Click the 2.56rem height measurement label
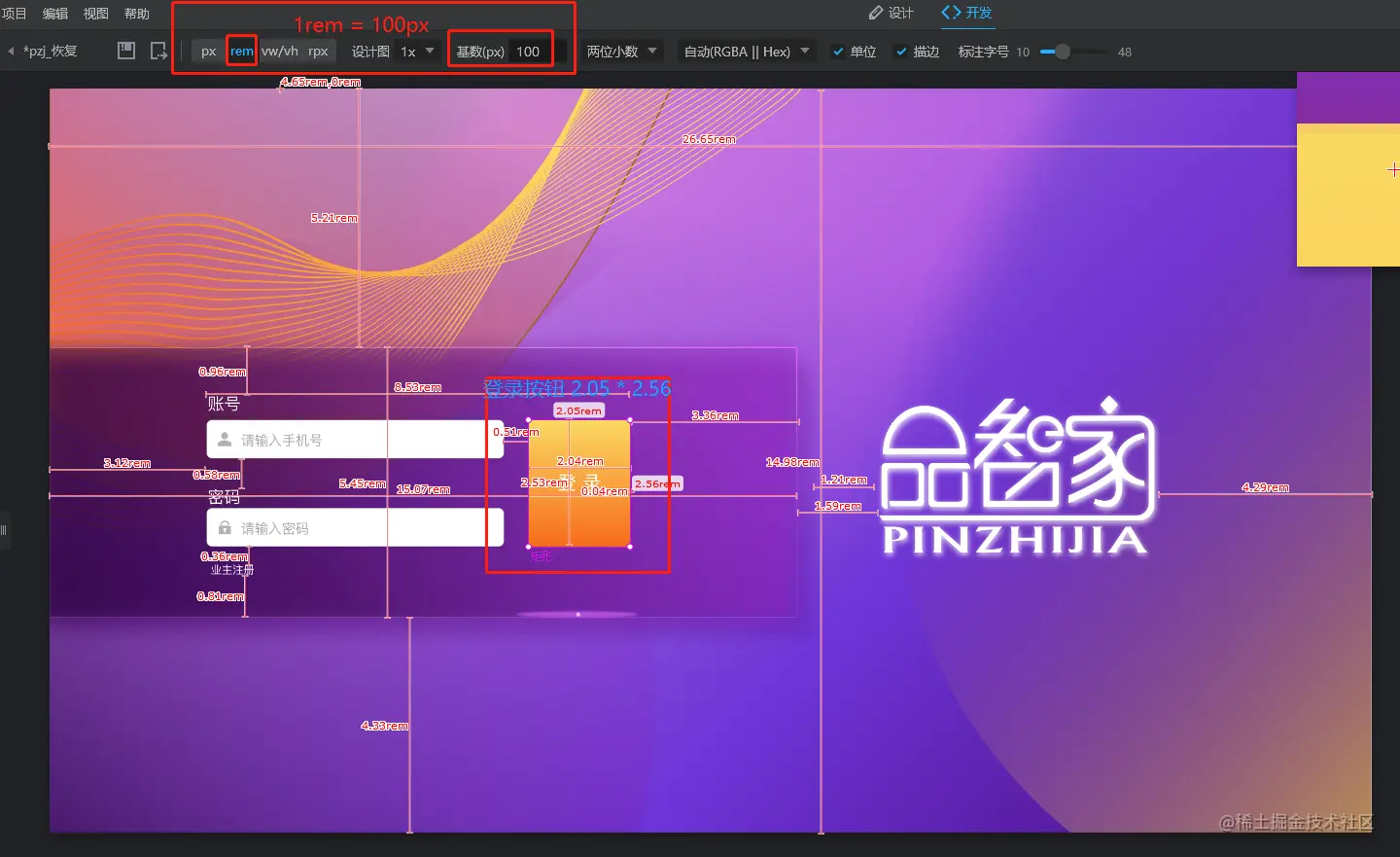1400x857 pixels. (657, 483)
